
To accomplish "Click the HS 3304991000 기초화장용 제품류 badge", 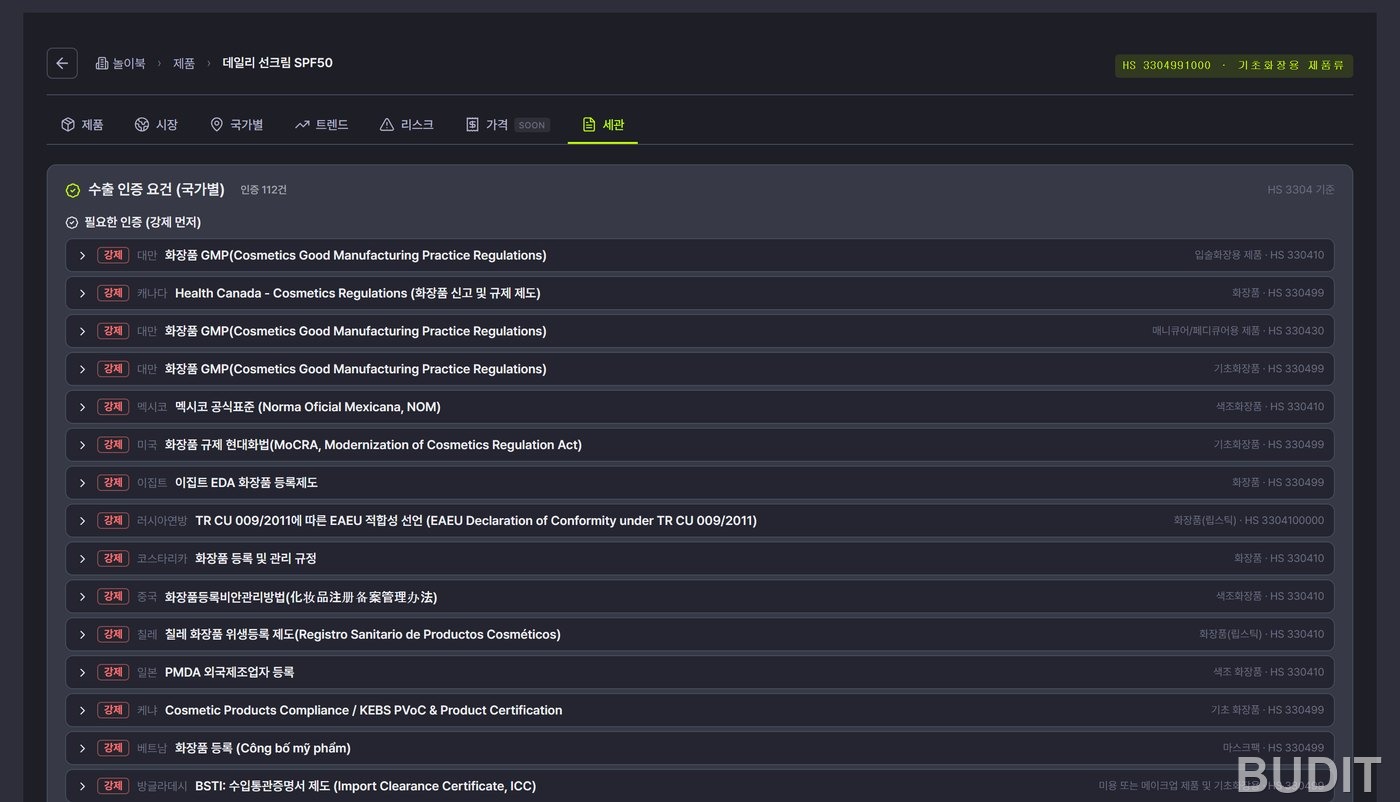I will pyautogui.click(x=1234, y=66).
